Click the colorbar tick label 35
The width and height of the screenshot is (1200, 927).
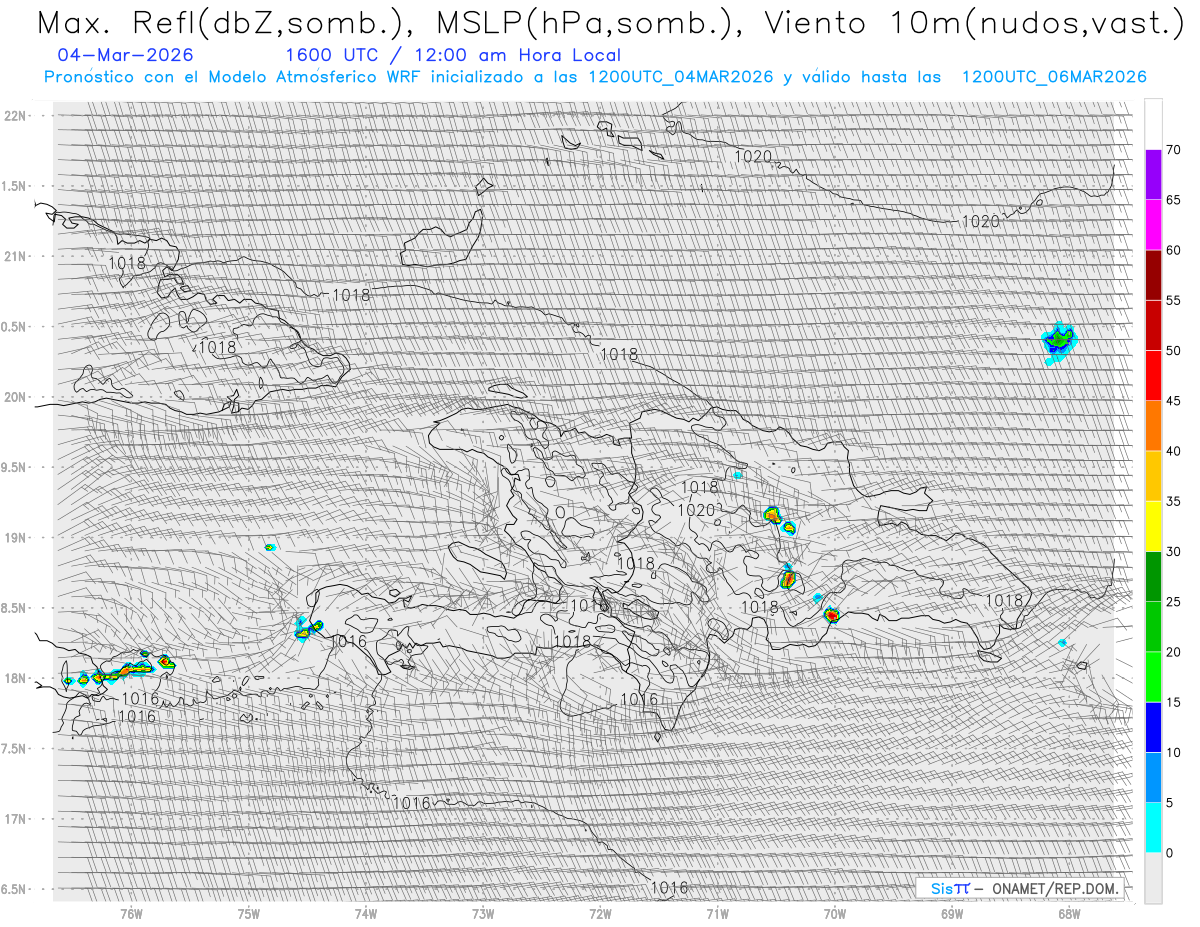[1173, 501]
